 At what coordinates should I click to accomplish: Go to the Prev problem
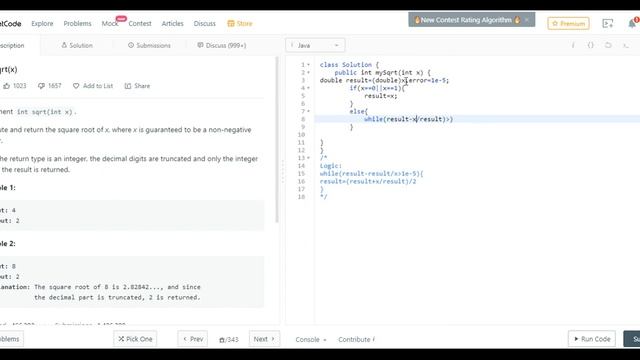[193, 339]
